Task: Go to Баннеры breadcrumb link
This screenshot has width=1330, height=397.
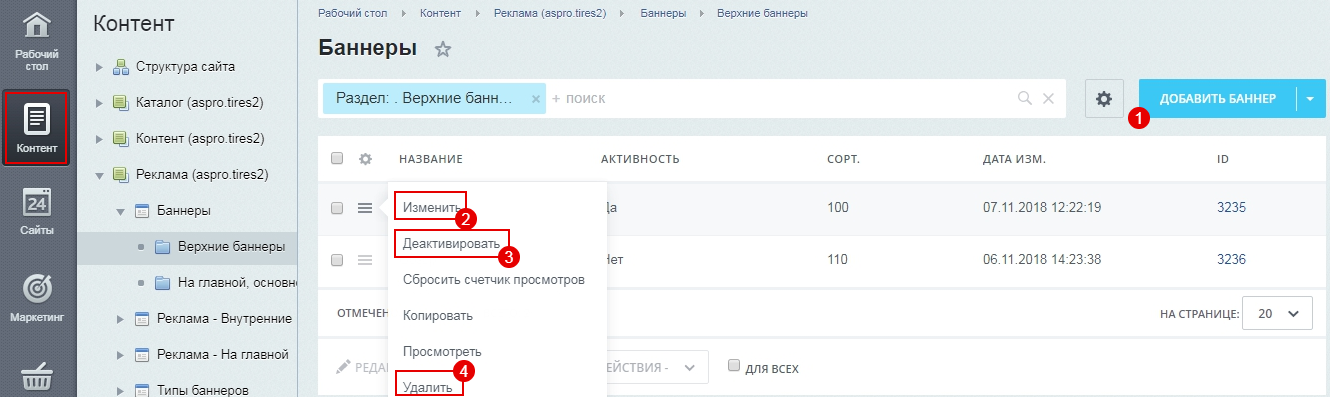Action: tap(663, 13)
